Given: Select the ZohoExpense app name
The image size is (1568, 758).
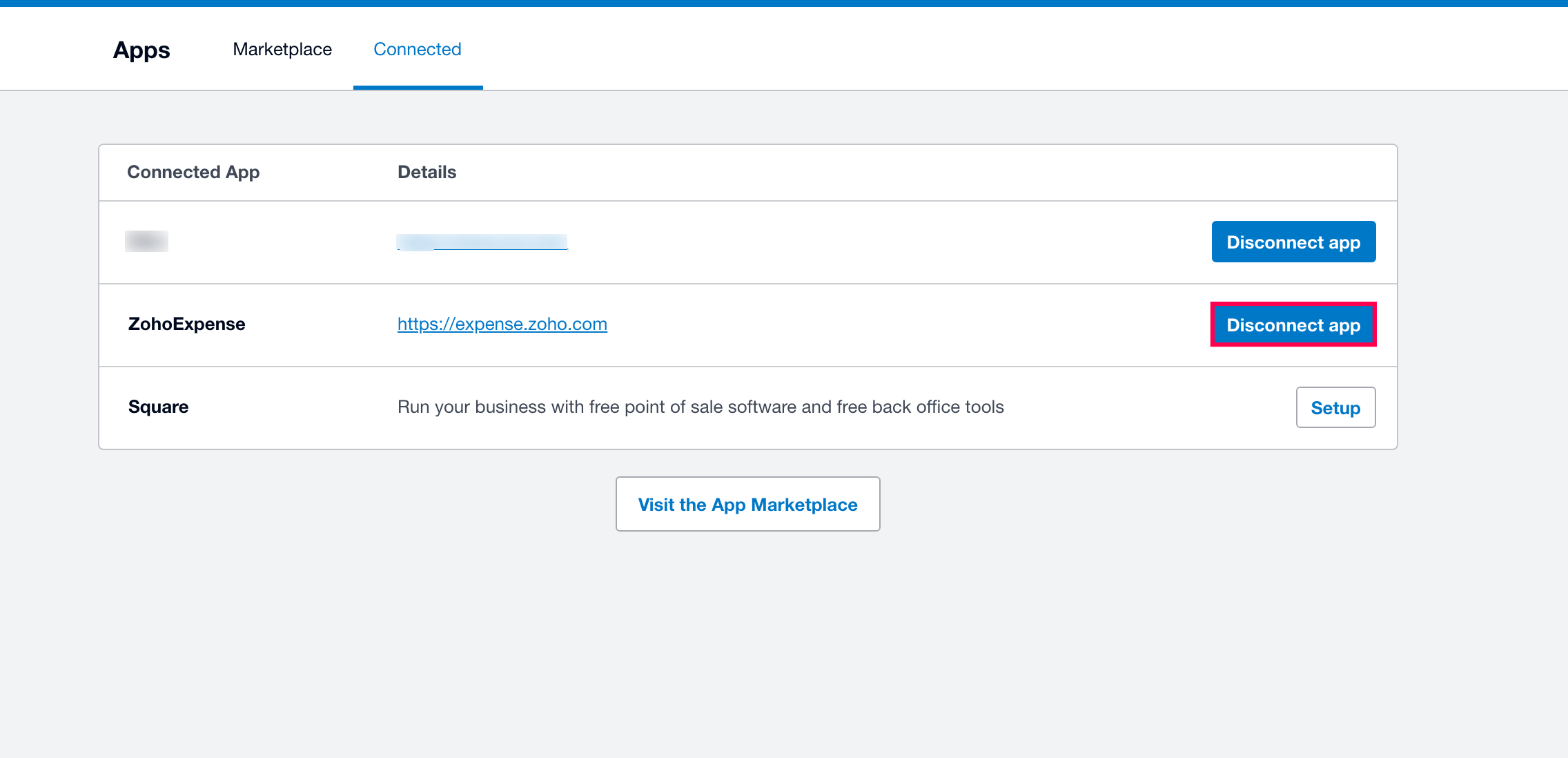Looking at the screenshot, I should pos(186,324).
